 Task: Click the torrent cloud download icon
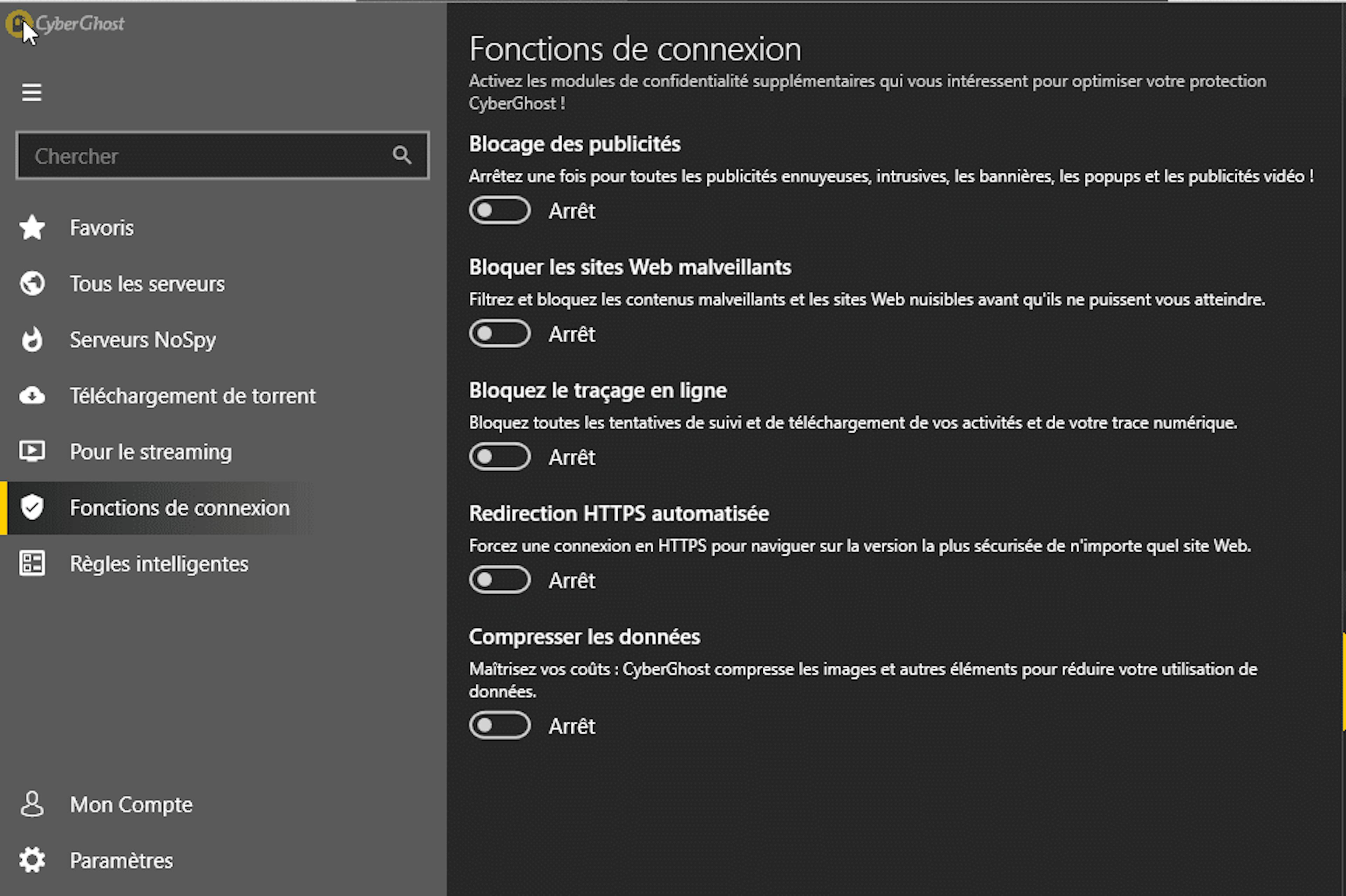32,395
